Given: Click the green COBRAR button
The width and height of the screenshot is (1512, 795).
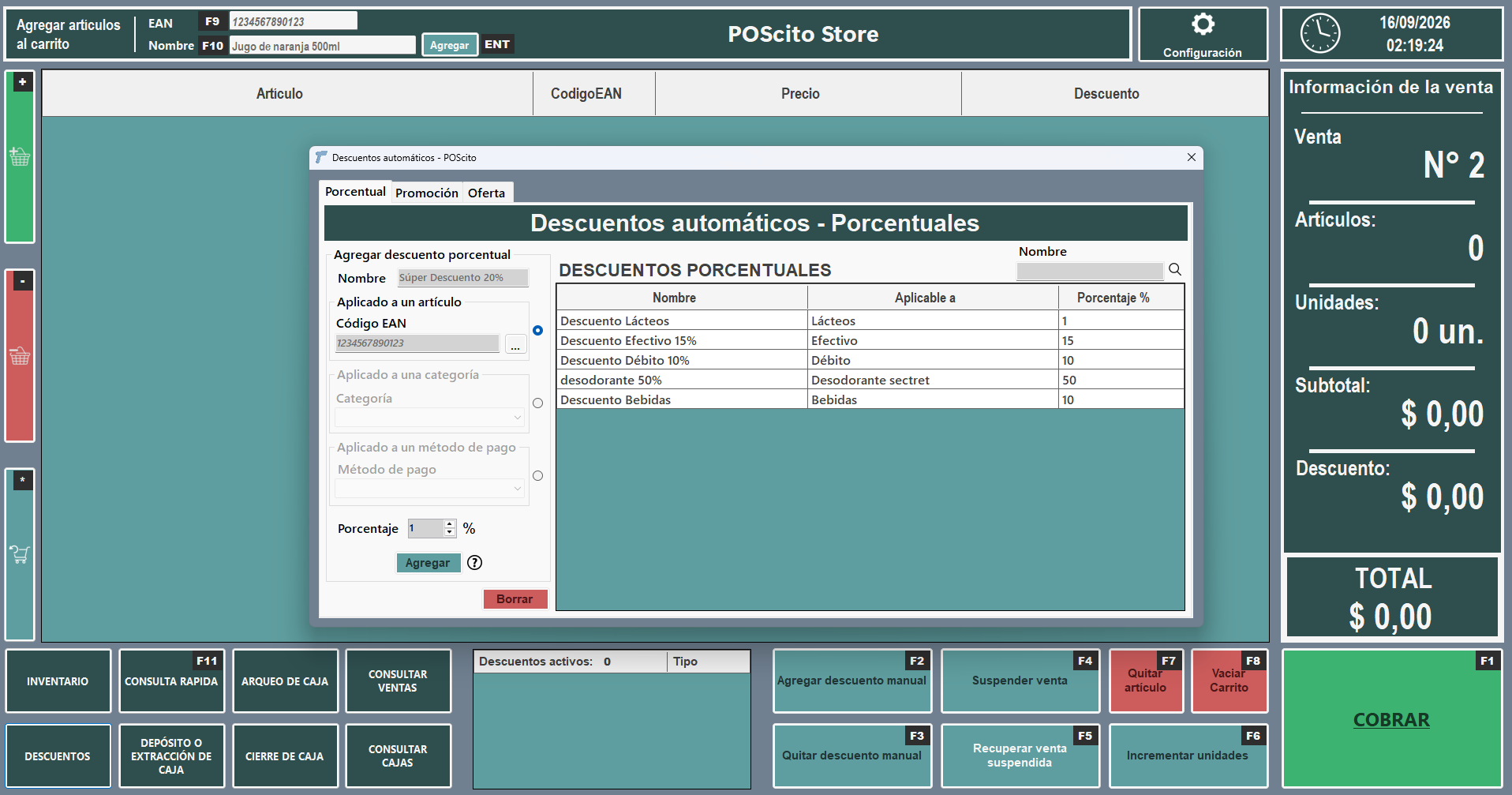Looking at the screenshot, I should click(1391, 719).
